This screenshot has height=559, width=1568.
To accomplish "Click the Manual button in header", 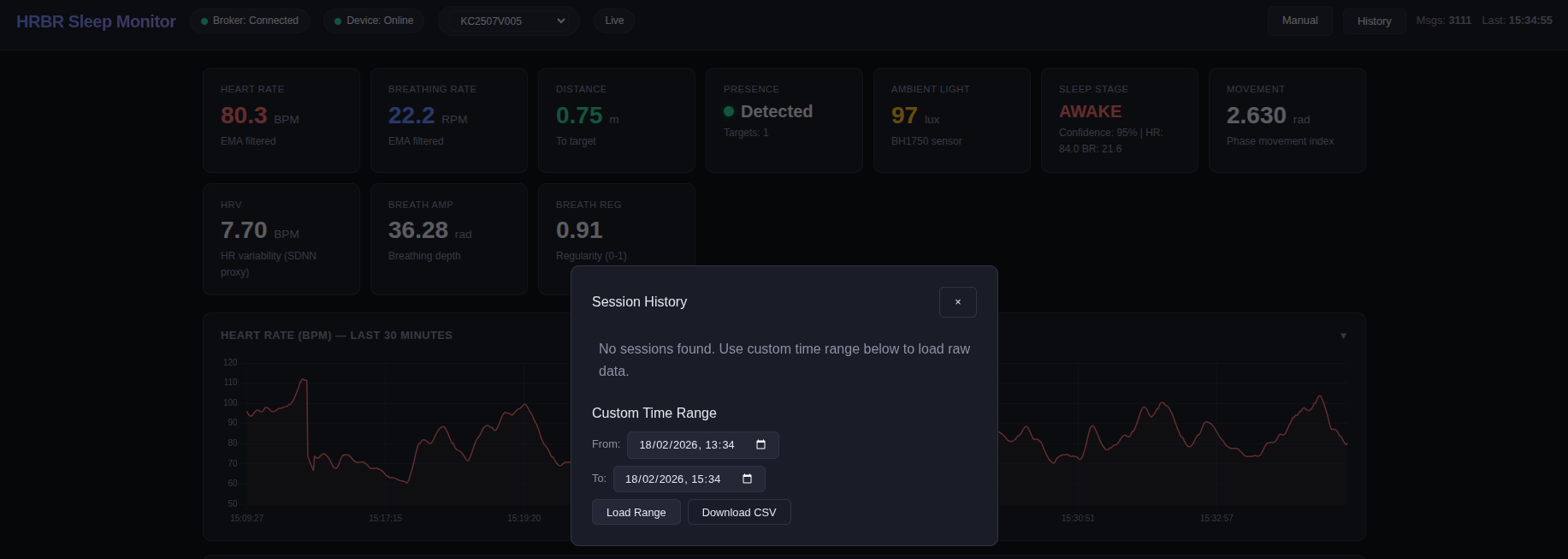I will click(x=1299, y=21).
